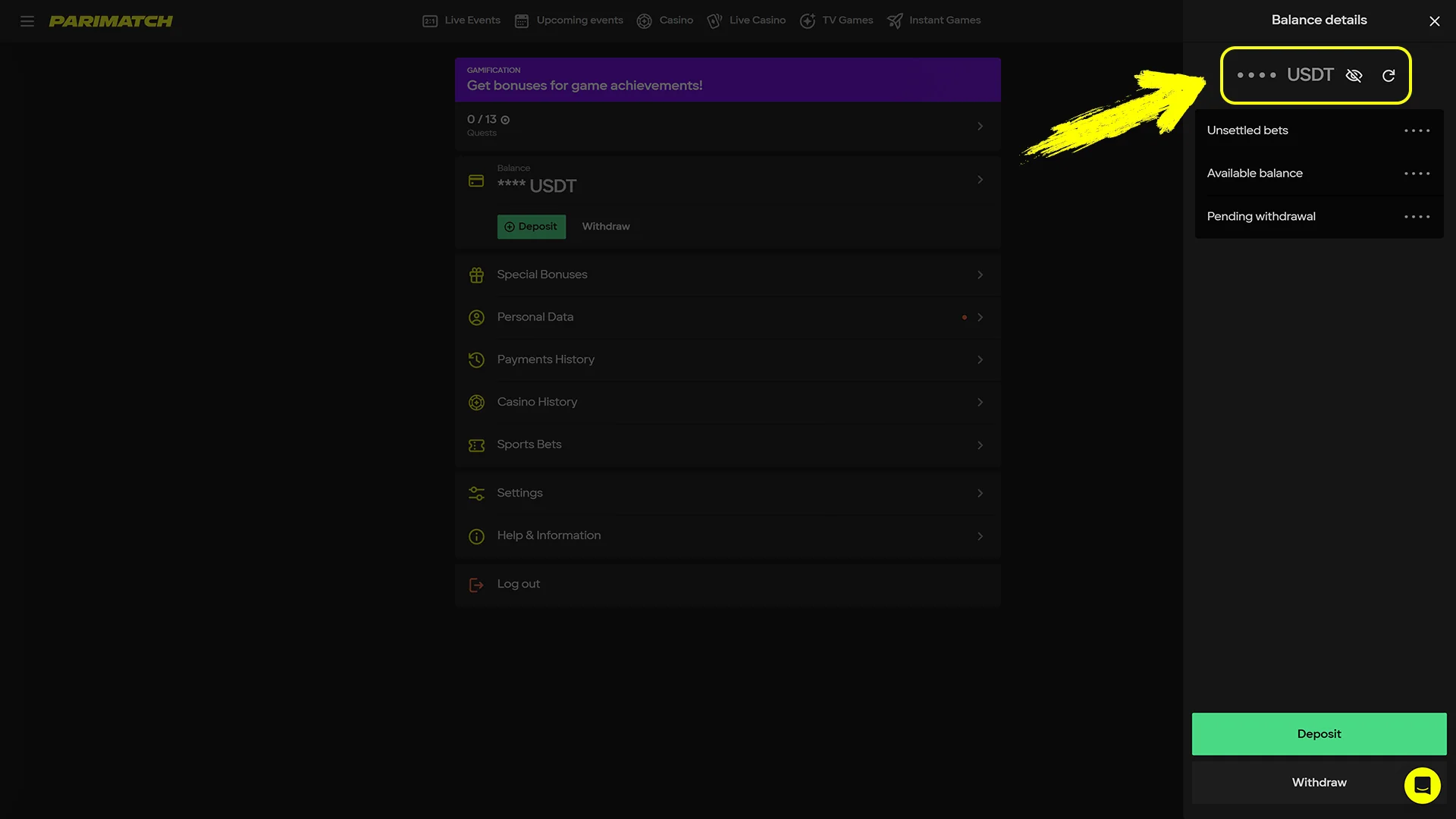The image size is (1456, 819).
Task: Open the hamburger menu icon
Action: click(27, 21)
